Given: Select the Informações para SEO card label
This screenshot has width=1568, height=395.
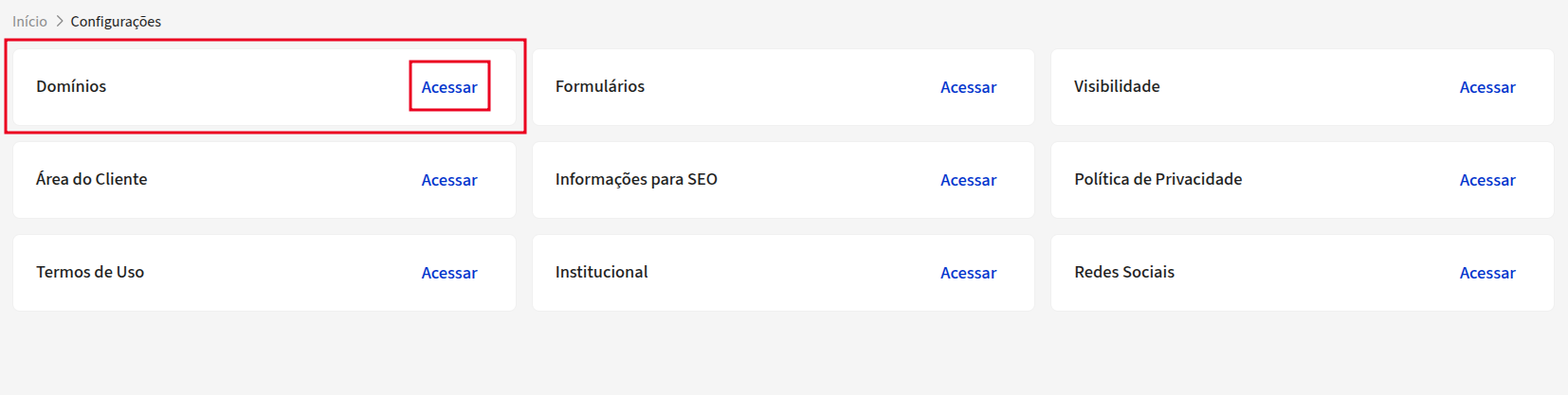Looking at the screenshot, I should (x=636, y=179).
